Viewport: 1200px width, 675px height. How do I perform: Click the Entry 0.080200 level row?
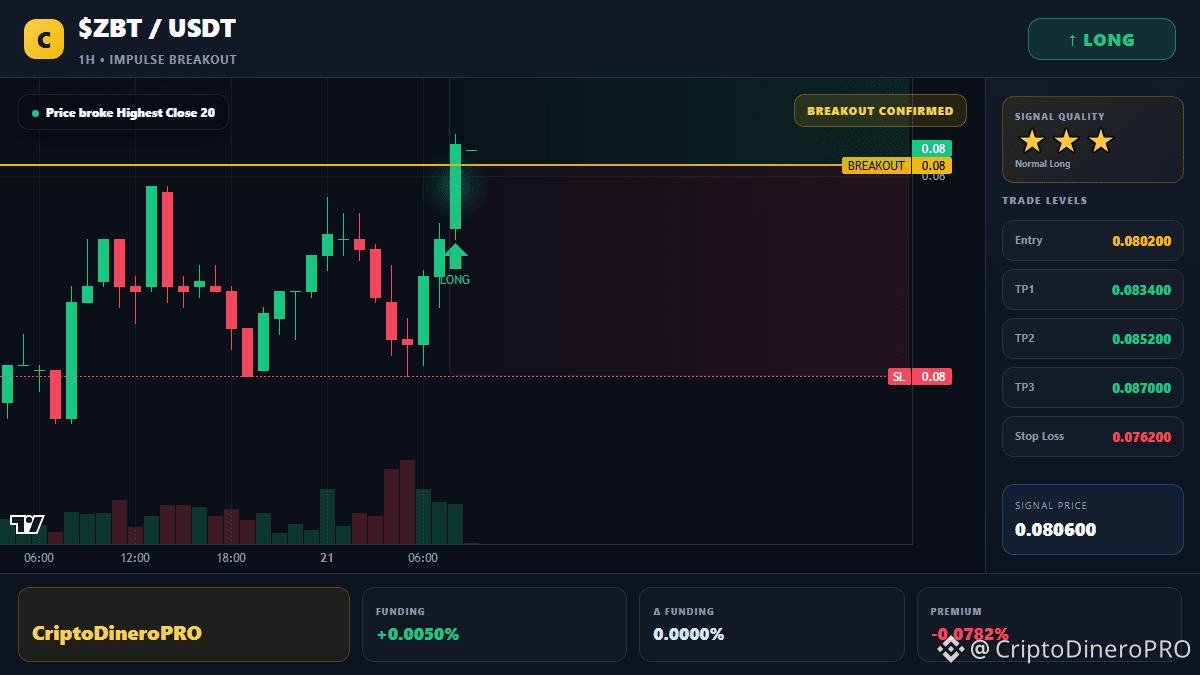1093,241
